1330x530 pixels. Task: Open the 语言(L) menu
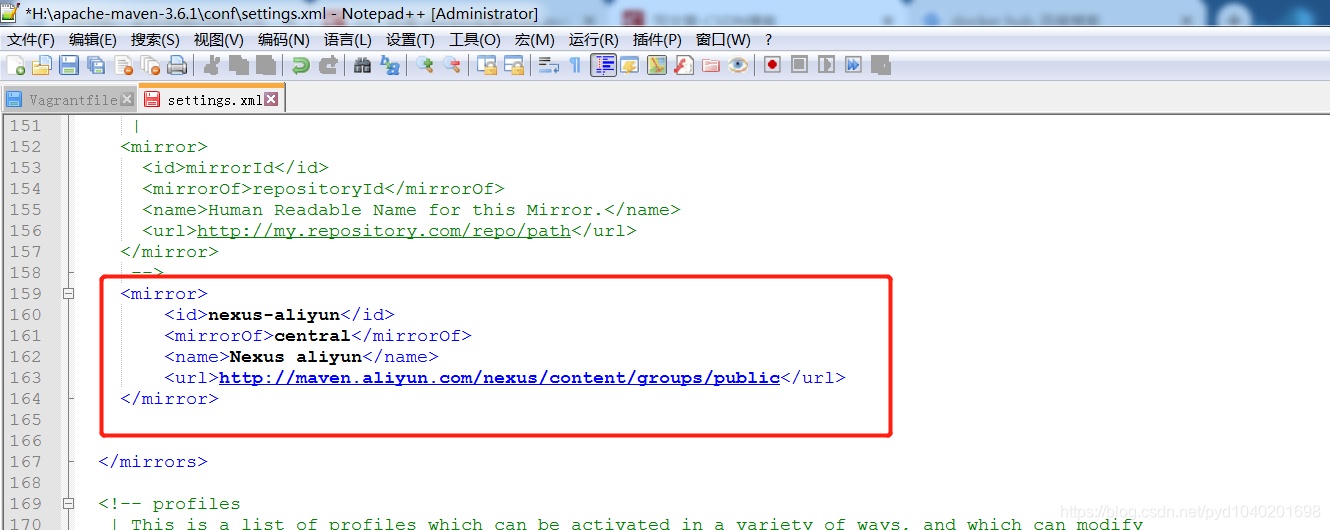(347, 39)
